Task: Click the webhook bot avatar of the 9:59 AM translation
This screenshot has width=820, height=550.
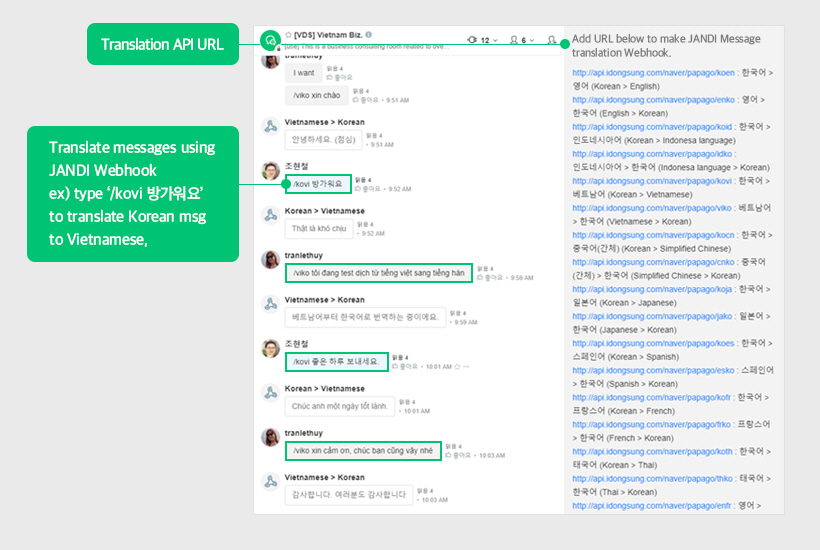Action: tap(270, 304)
